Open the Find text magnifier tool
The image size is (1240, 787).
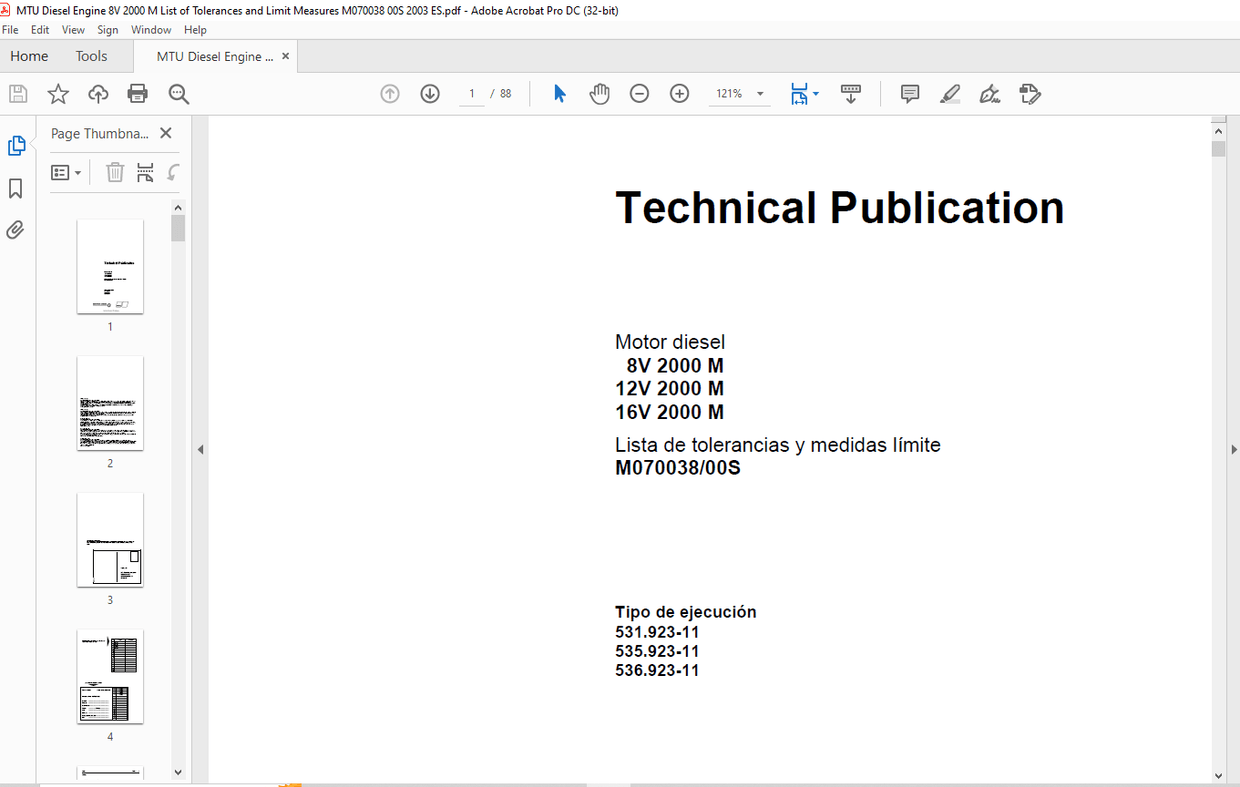179,94
